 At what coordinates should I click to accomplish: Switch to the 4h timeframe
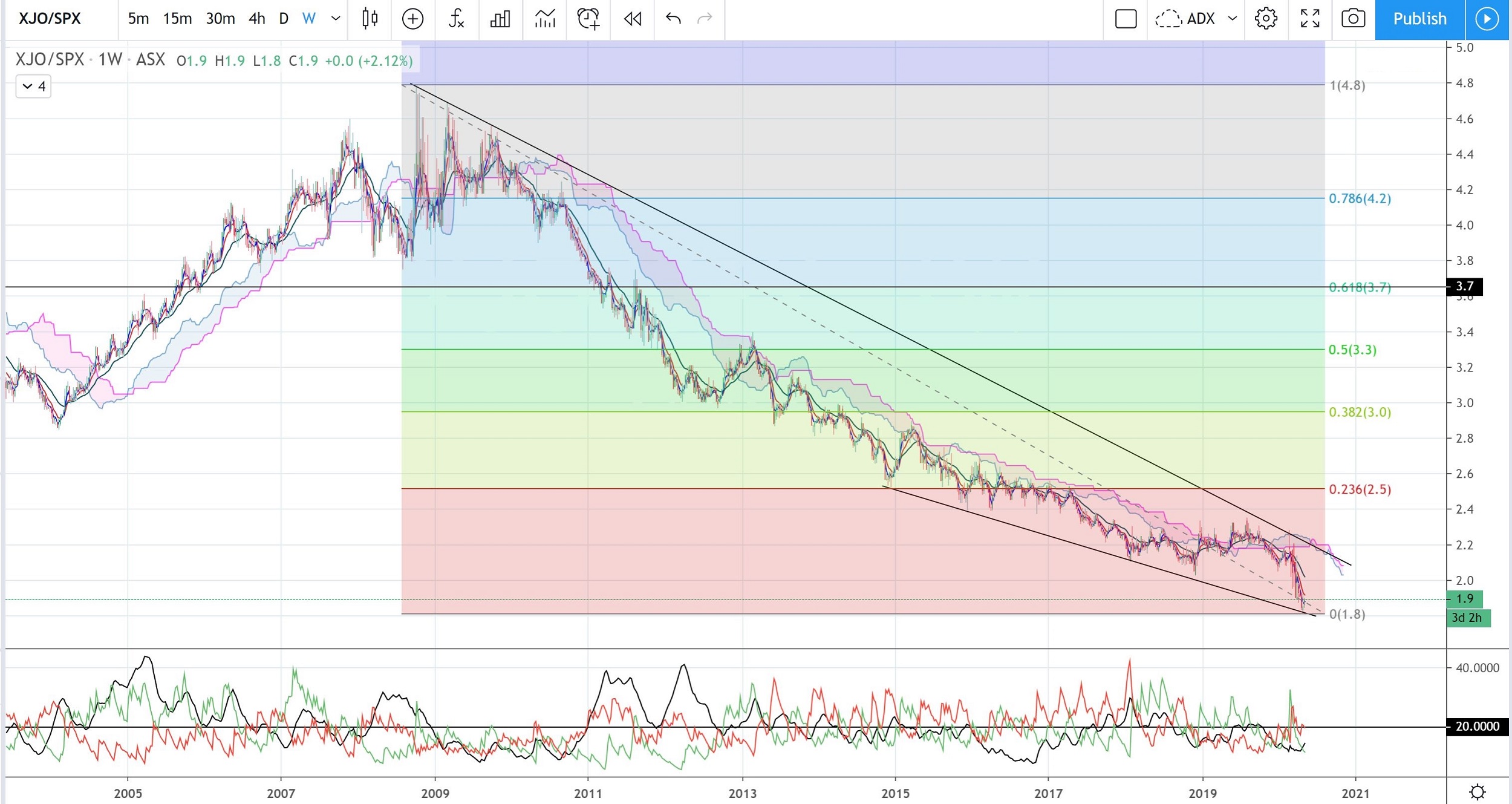256,19
